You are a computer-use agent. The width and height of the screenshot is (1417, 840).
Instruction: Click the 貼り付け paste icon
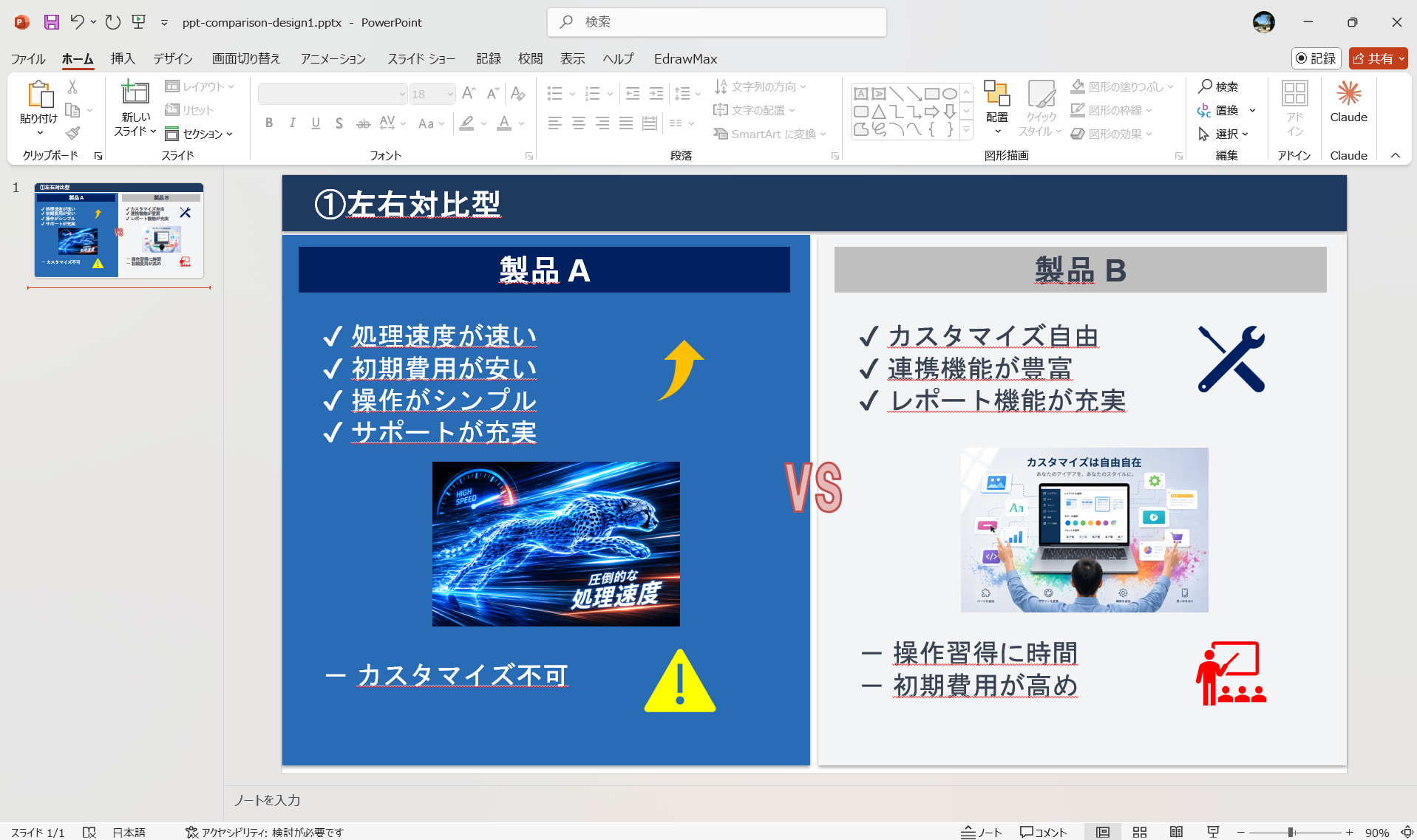click(x=40, y=95)
